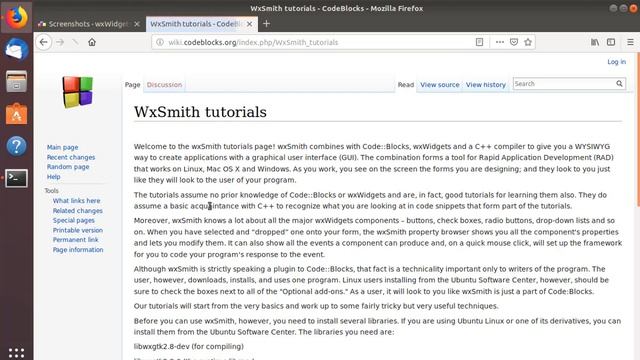Open Permanent link
The image size is (640, 360).
[x=76, y=240]
